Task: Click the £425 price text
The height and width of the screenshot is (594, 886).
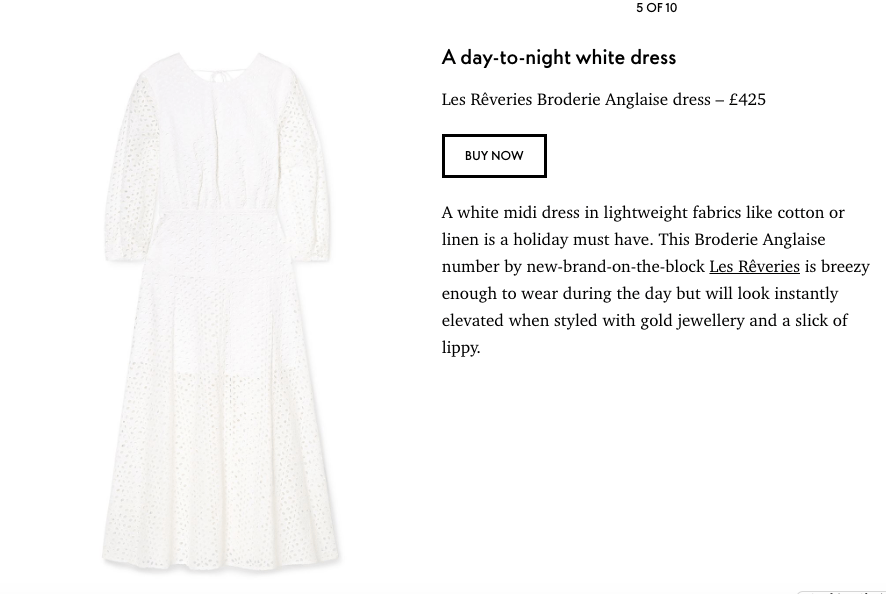Action: tap(747, 99)
